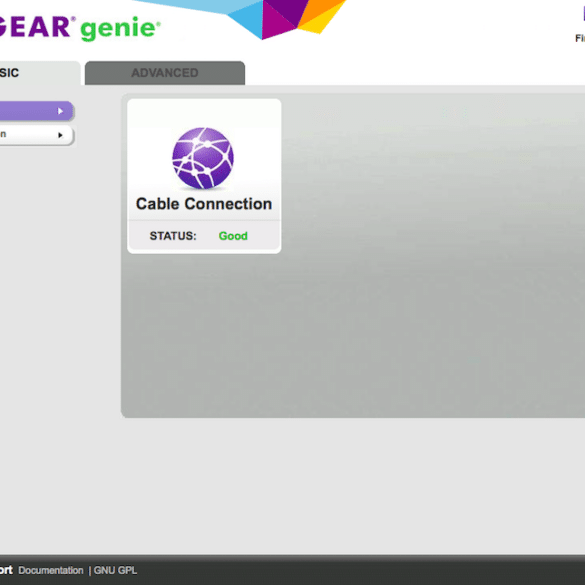The width and height of the screenshot is (585, 585).
Task: Select the BASIC tab
Action: [x=40, y=73]
